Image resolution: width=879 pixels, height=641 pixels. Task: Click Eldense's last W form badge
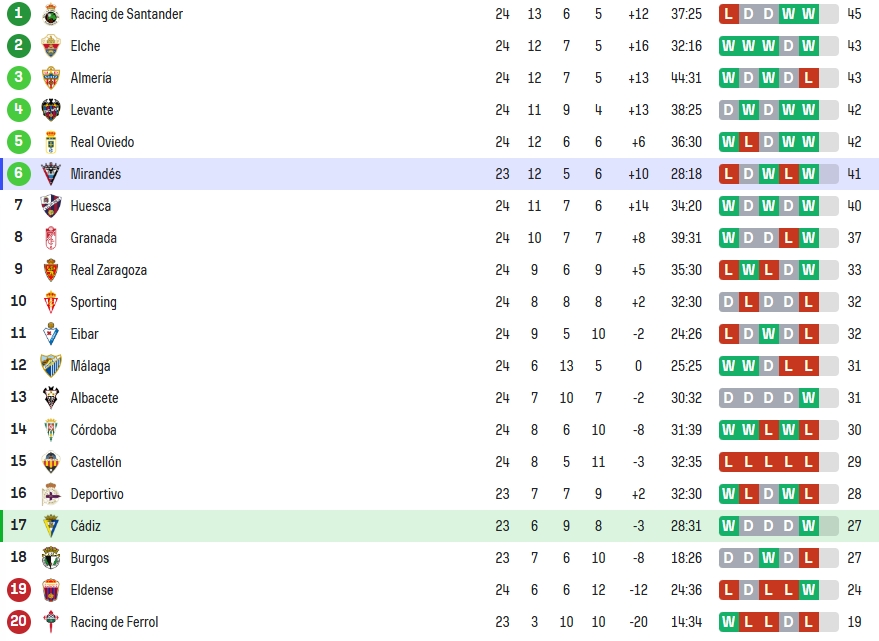[808, 589]
